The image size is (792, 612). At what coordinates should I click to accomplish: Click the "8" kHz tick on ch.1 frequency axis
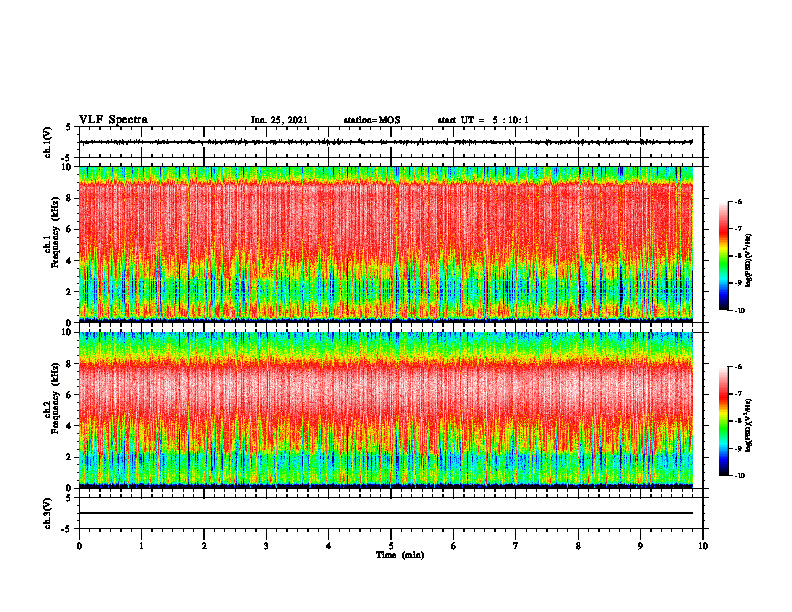70,198
